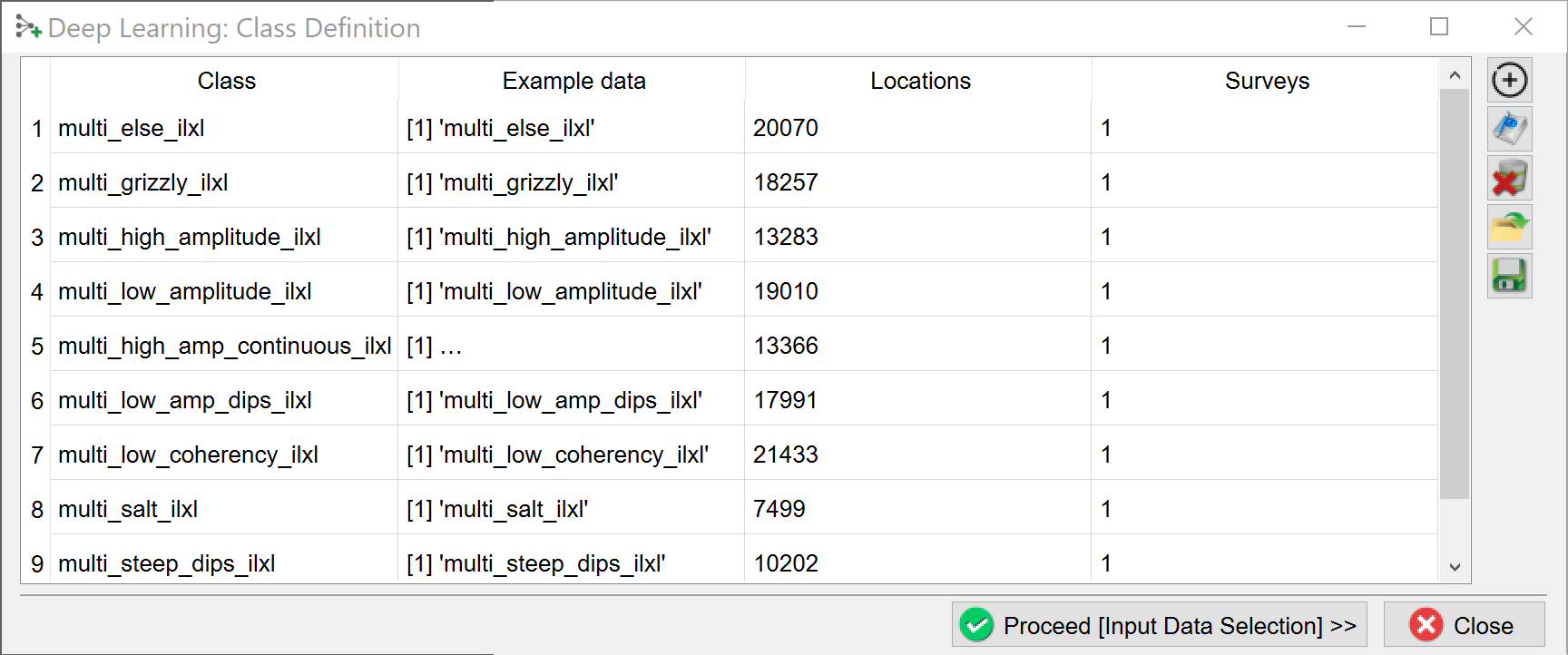Click Proceed Input Data Selection button
The image size is (1568, 655).
point(1159,625)
